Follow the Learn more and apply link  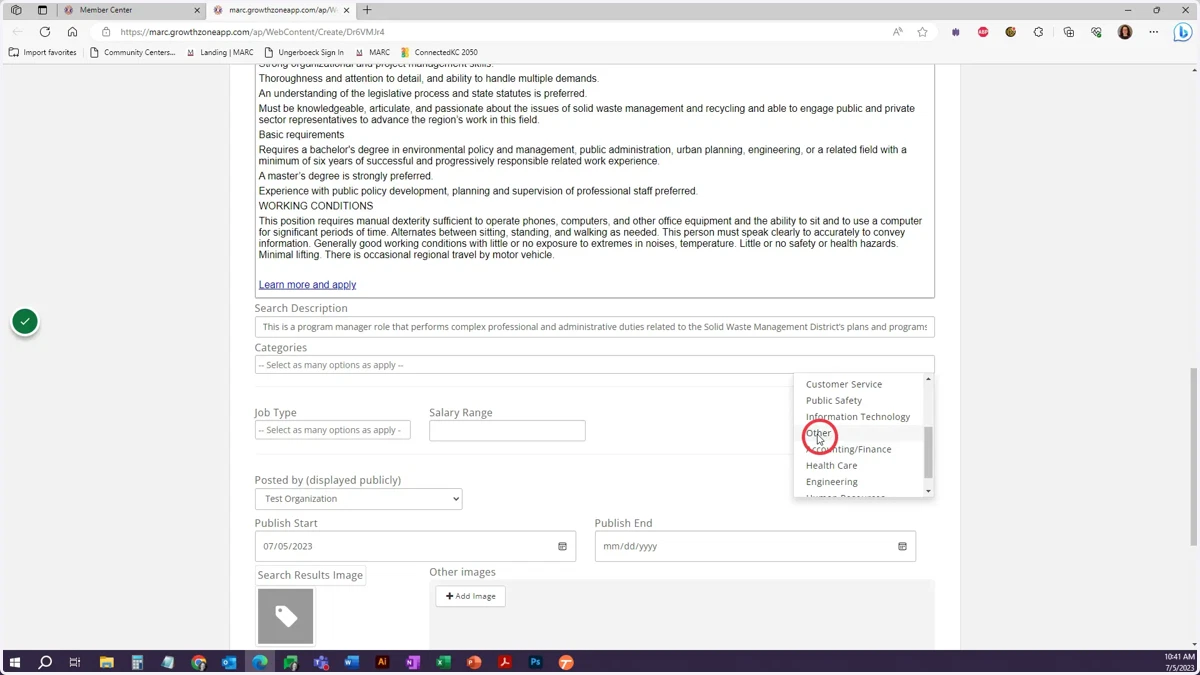coord(307,285)
